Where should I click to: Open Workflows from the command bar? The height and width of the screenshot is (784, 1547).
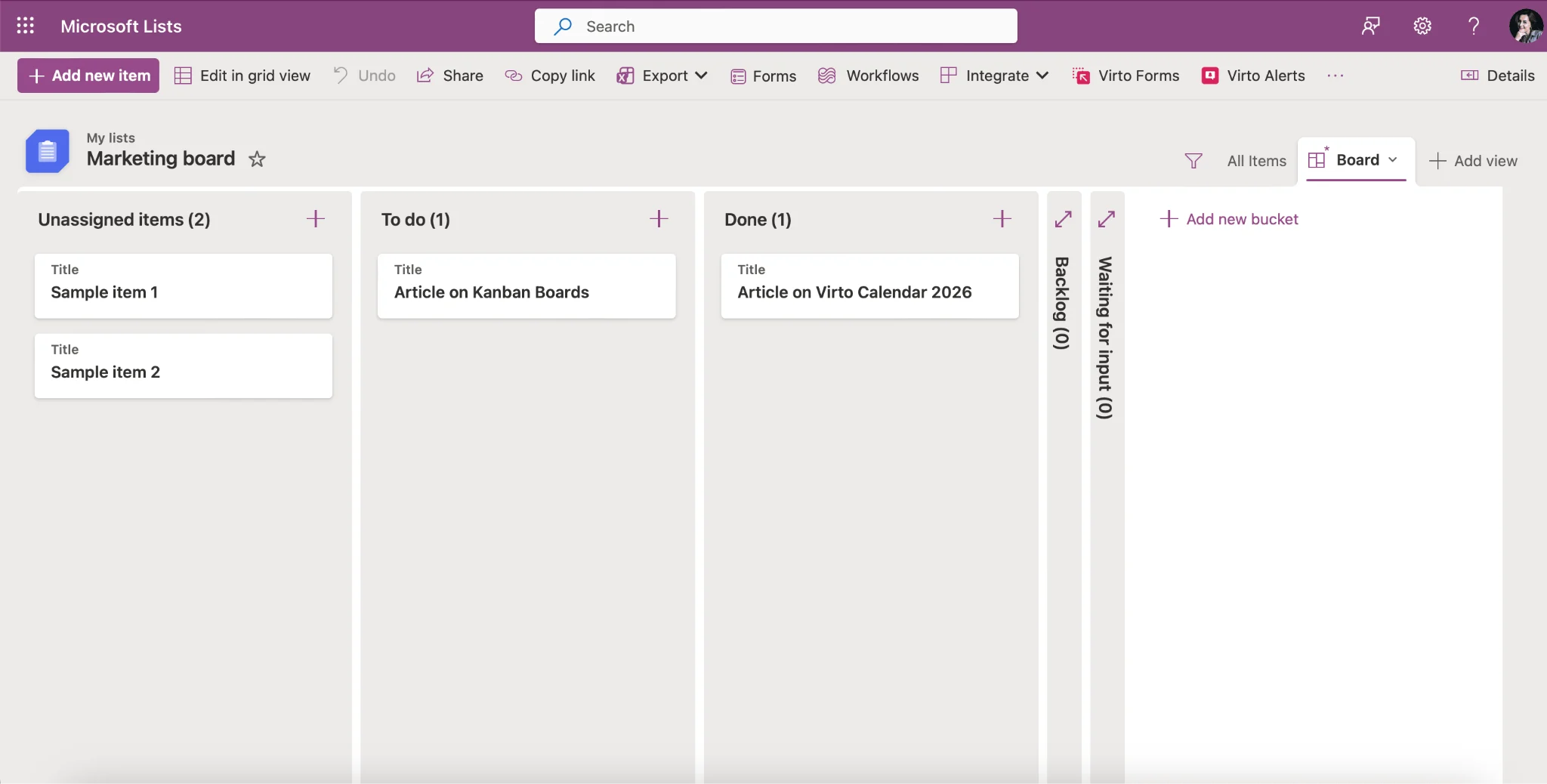(869, 76)
